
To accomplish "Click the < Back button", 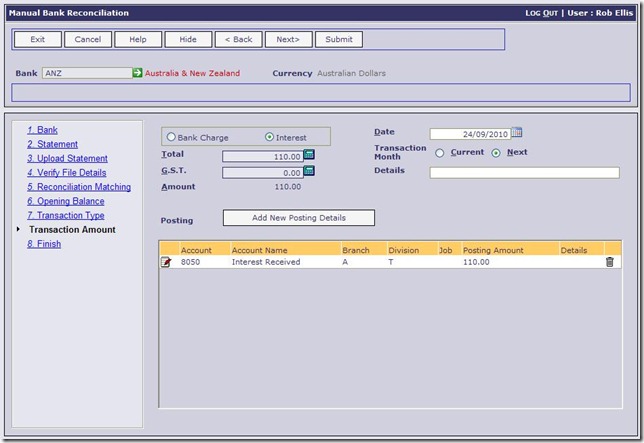I will [239, 39].
